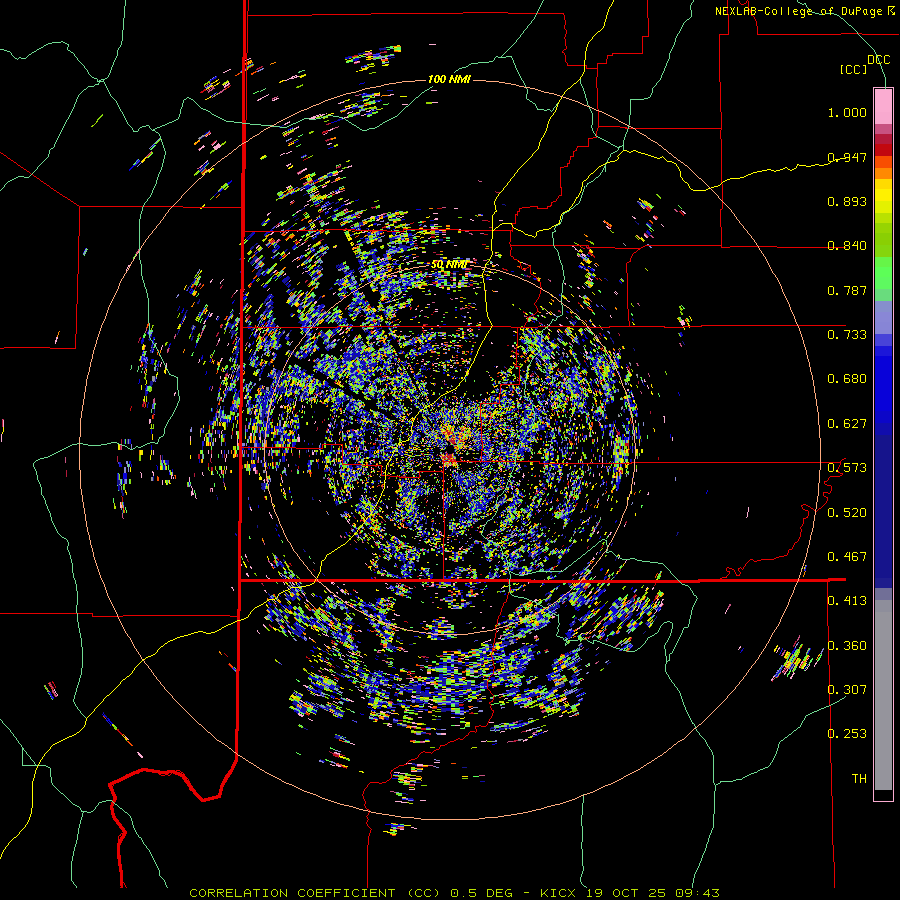Select the 0.680 color scale value
900x900 pixels.
(x=847, y=379)
